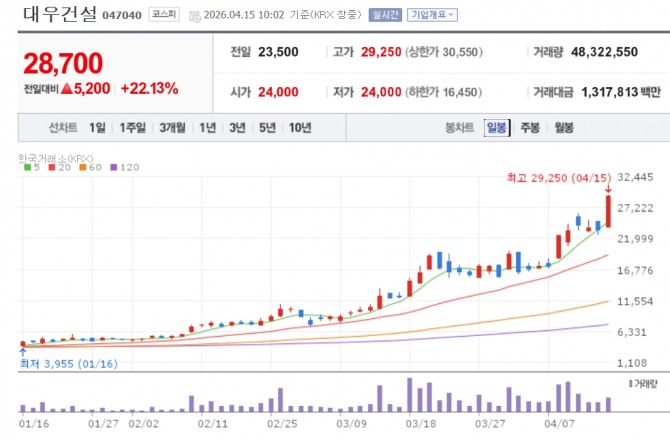Click the 최고 29,250 (04/15) chart marker
The width and height of the screenshot is (670, 440).
point(559,178)
